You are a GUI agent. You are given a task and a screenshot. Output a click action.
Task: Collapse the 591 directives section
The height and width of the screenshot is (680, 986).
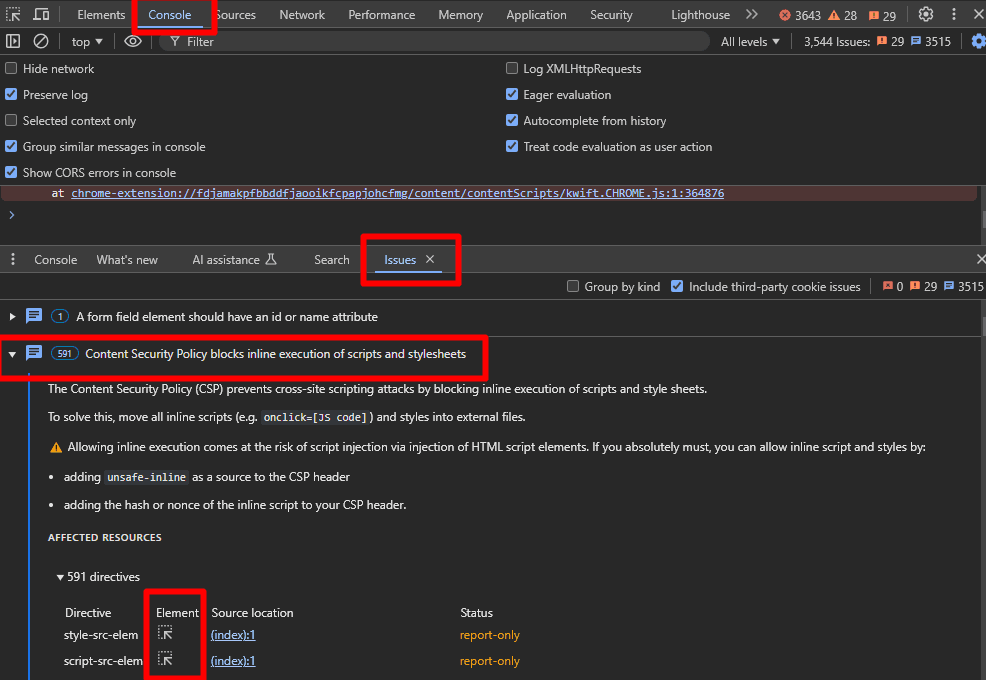pyautogui.click(x=60, y=576)
